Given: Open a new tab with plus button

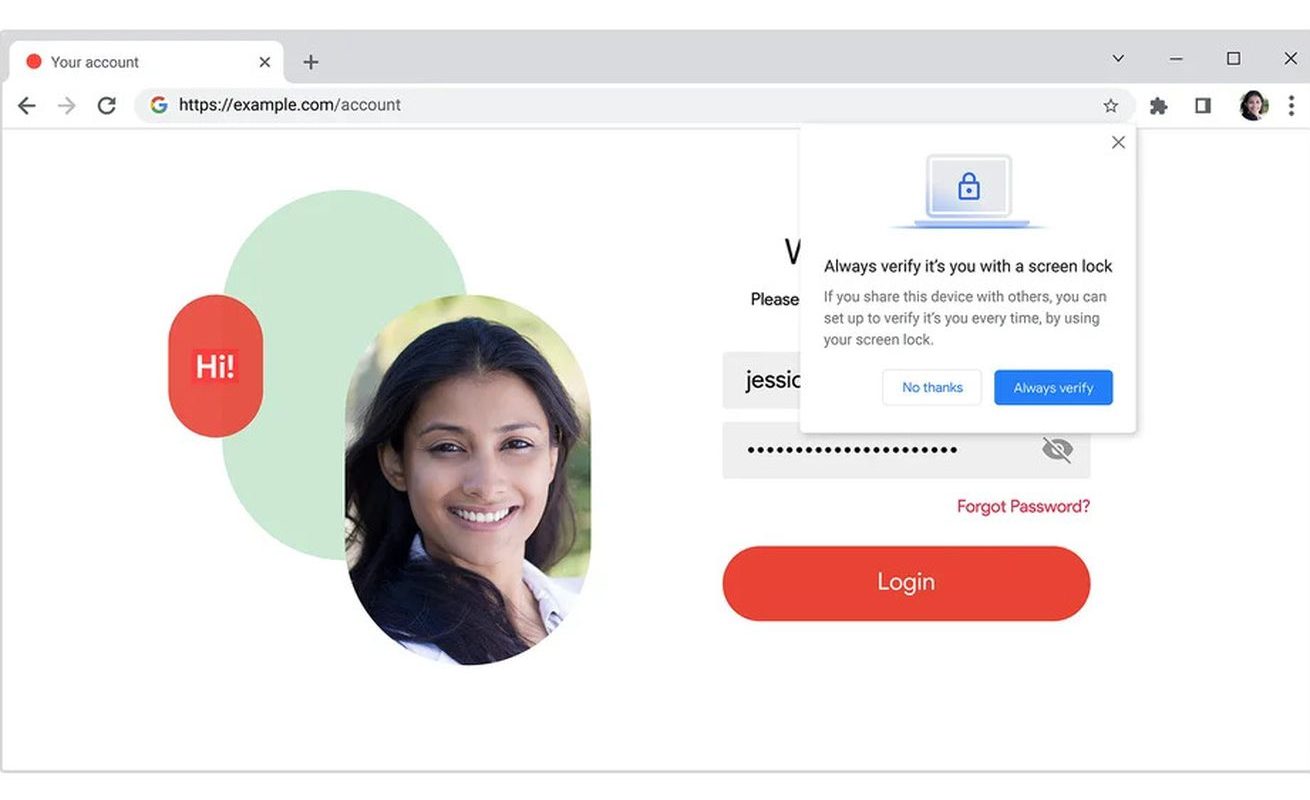Looking at the screenshot, I should pos(311,62).
